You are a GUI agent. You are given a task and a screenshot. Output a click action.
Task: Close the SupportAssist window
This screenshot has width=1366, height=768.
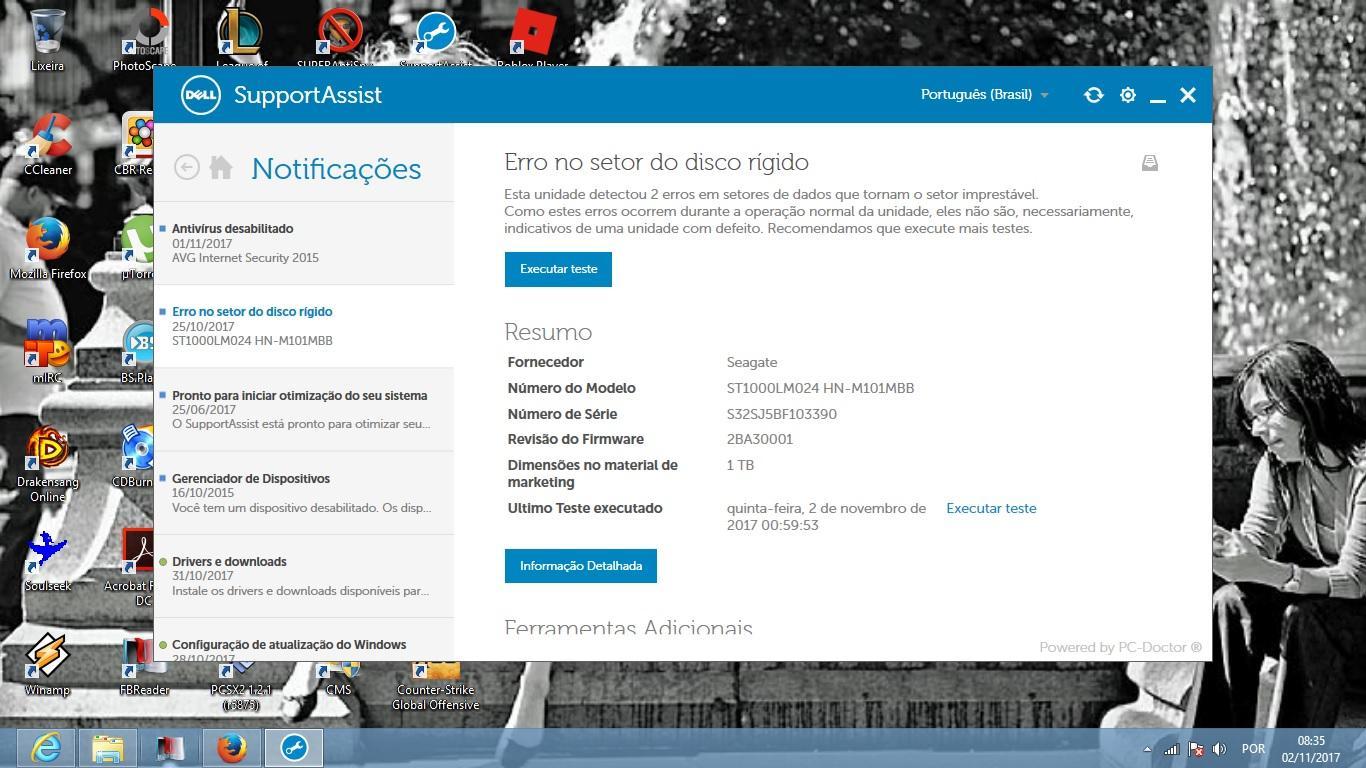1188,95
